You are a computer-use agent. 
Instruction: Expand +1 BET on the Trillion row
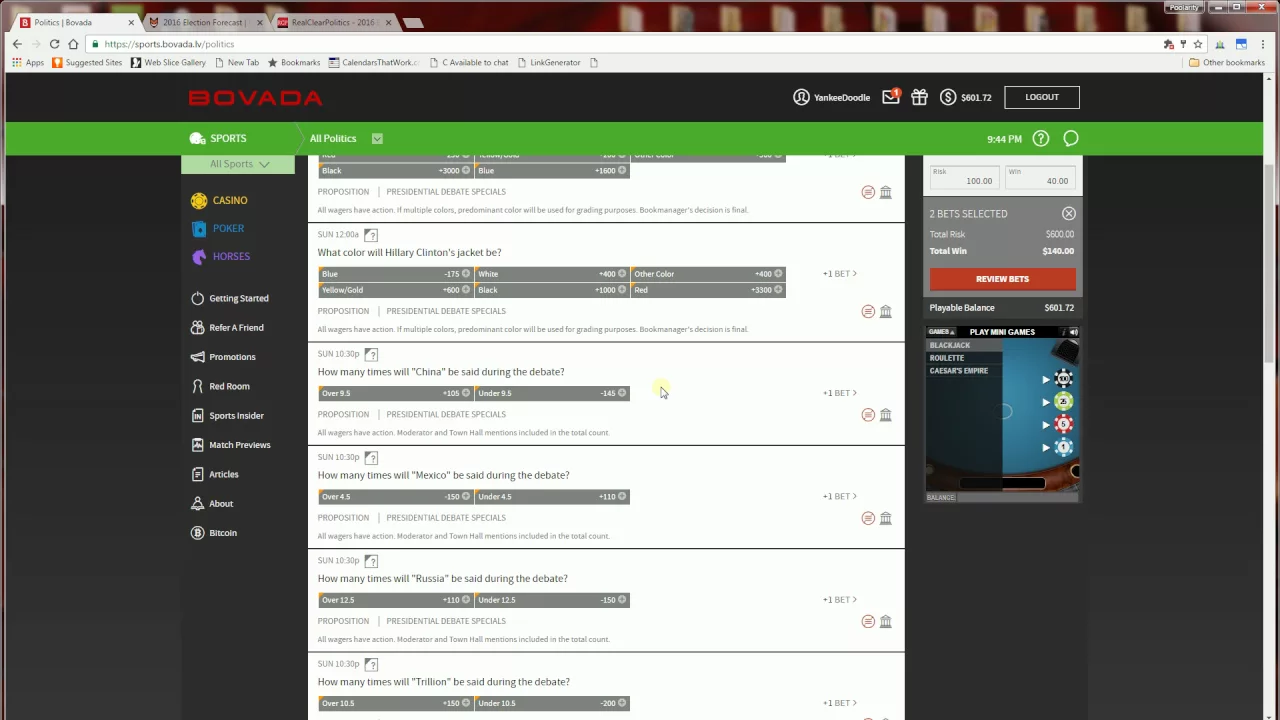(x=840, y=703)
